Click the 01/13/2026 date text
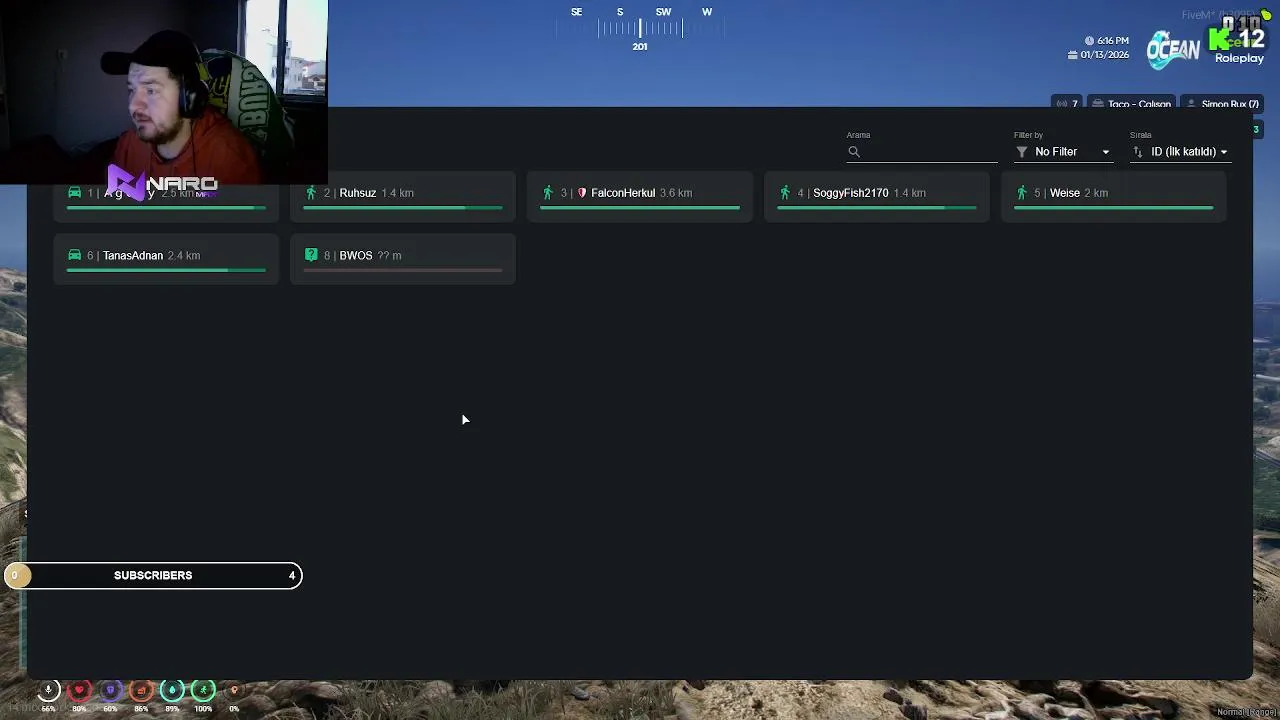 point(1105,55)
